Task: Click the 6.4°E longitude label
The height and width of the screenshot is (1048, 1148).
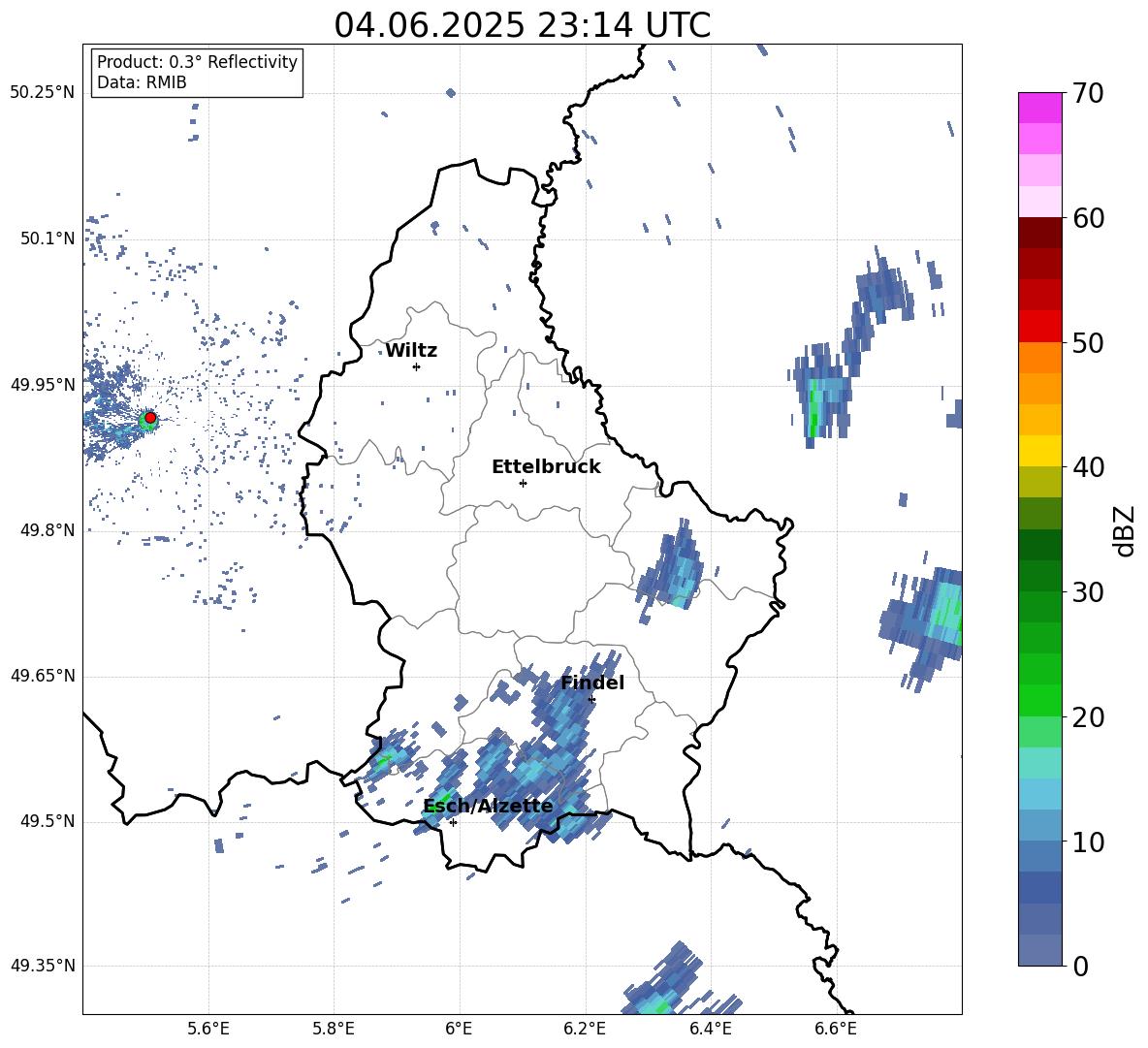Action: 711,1029
